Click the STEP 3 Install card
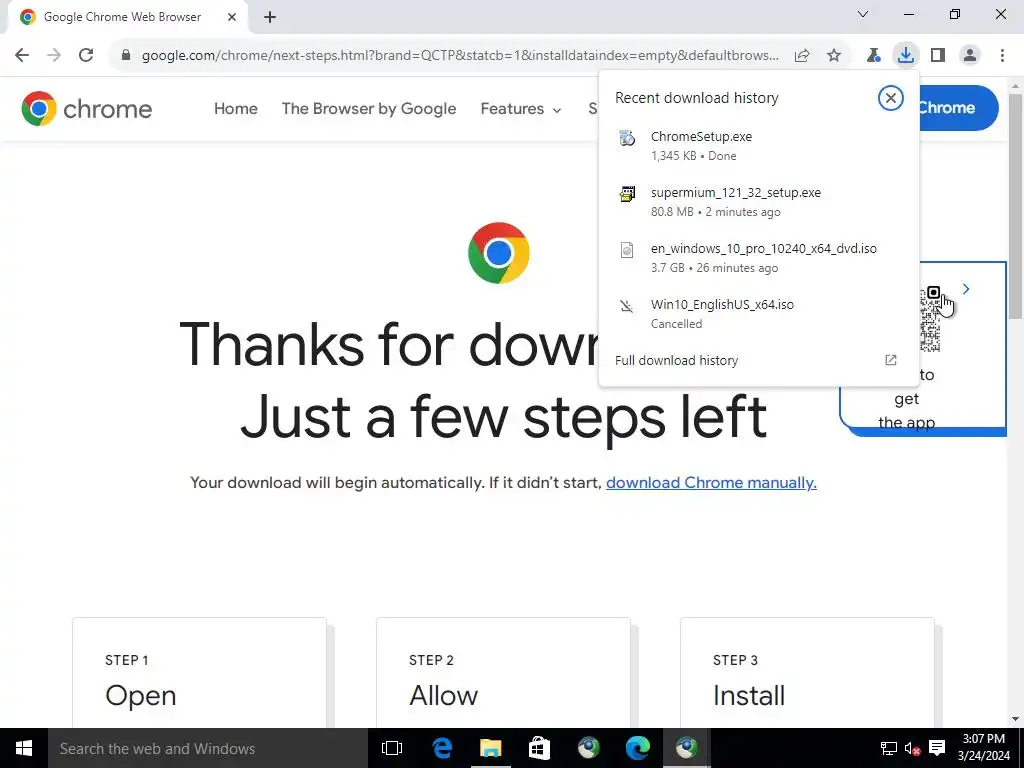The width and height of the screenshot is (1024, 768). [x=807, y=673]
